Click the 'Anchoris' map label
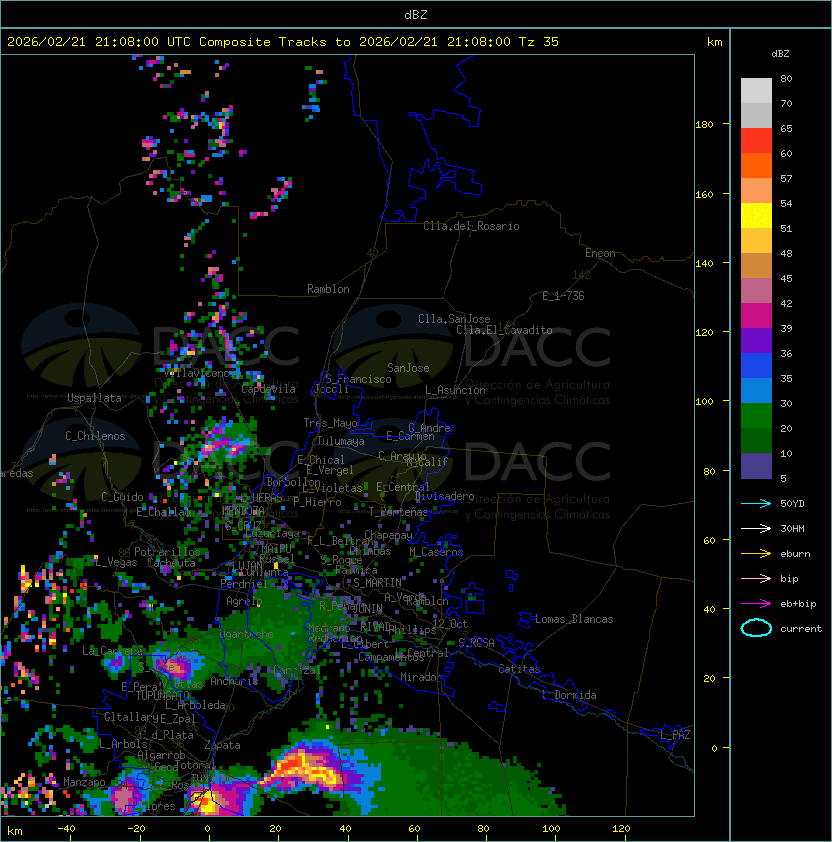 [234, 681]
